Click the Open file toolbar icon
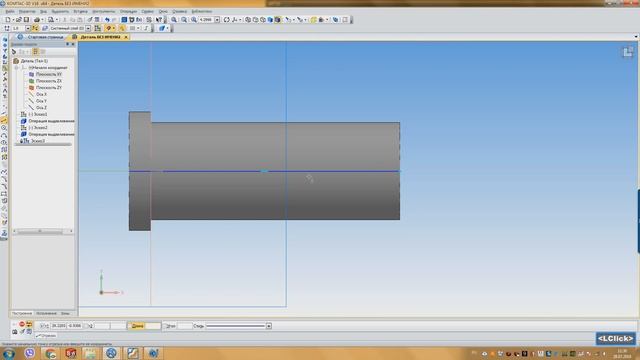Image resolution: width=640 pixels, height=360 pixels. 19,20
